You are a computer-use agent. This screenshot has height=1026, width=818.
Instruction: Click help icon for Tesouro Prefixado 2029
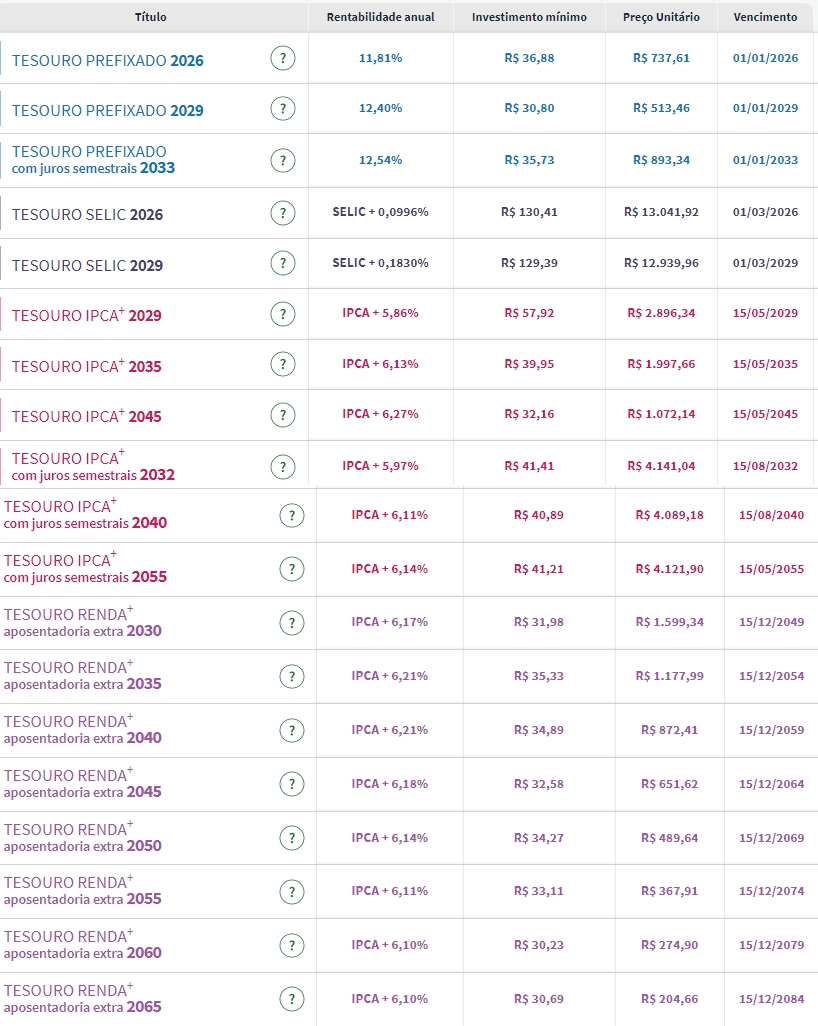(x=283, y=109)
